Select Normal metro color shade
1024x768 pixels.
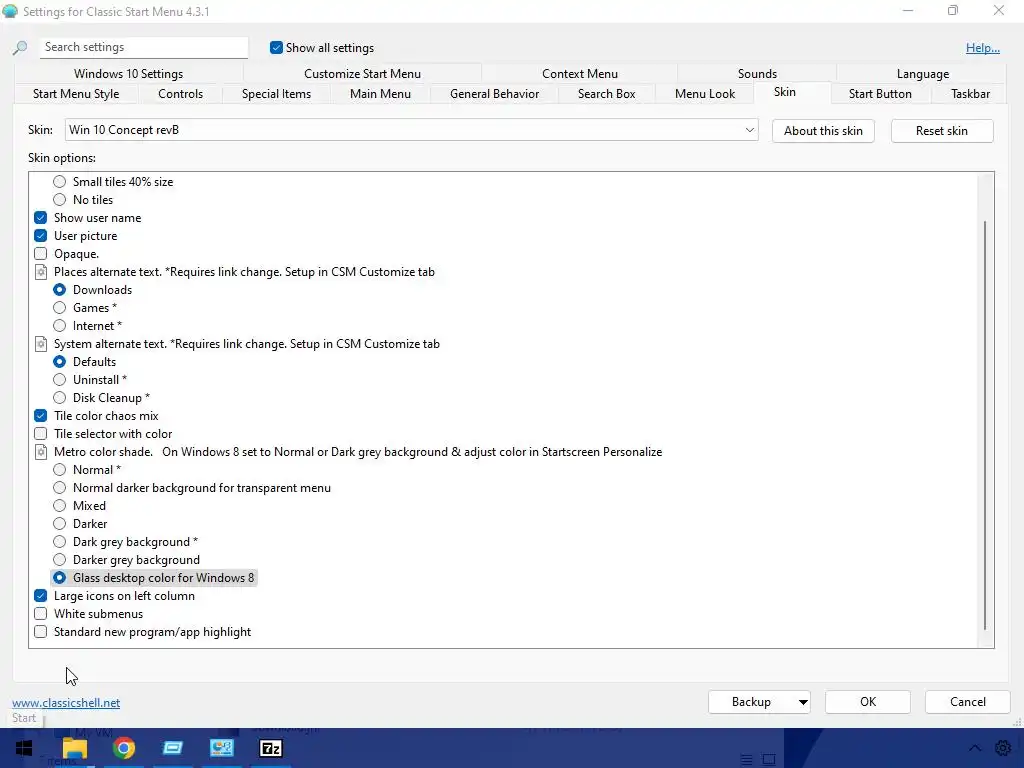(x=59, y=470)
